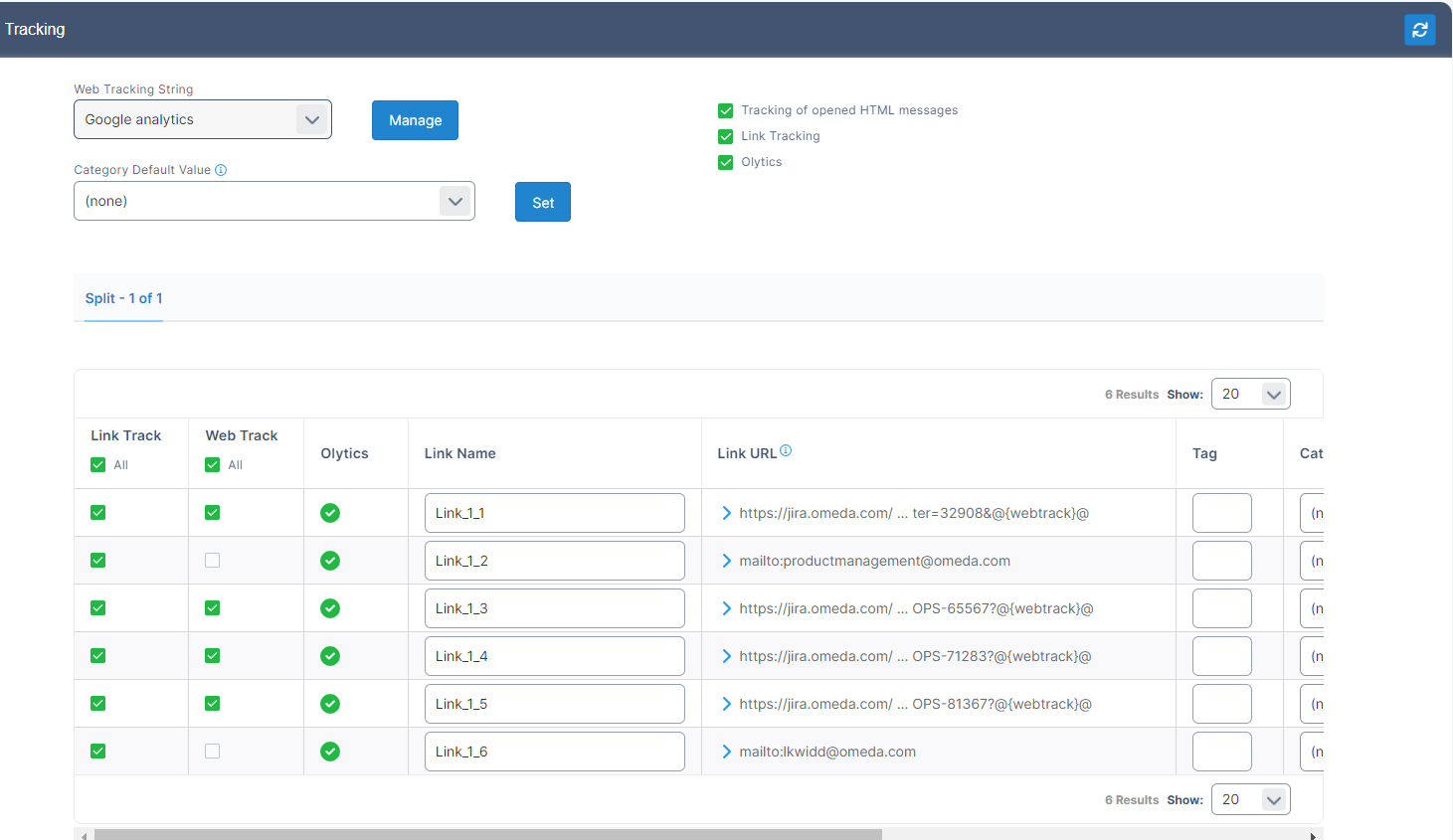Disable Tracking of opened HTML messages
The height and width of the screenshot is (840, 1453).
[726, 110]
